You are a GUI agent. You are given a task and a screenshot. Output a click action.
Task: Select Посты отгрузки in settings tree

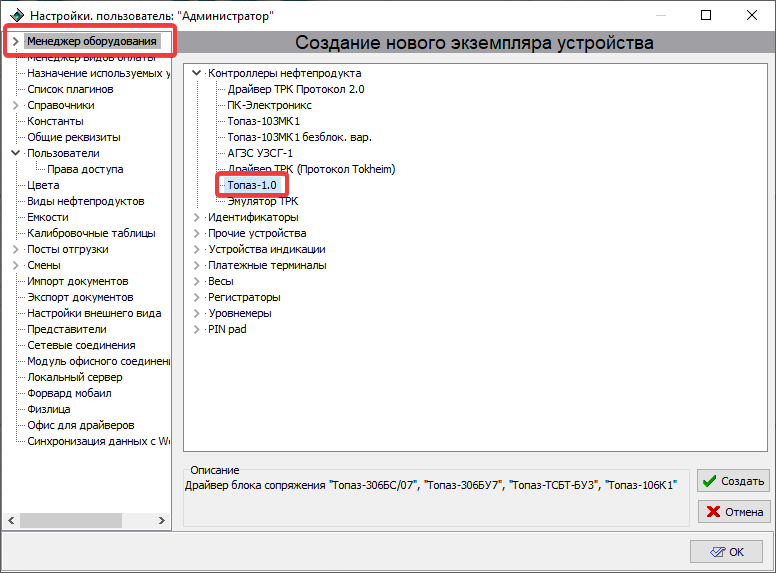(x=68, y=249)
